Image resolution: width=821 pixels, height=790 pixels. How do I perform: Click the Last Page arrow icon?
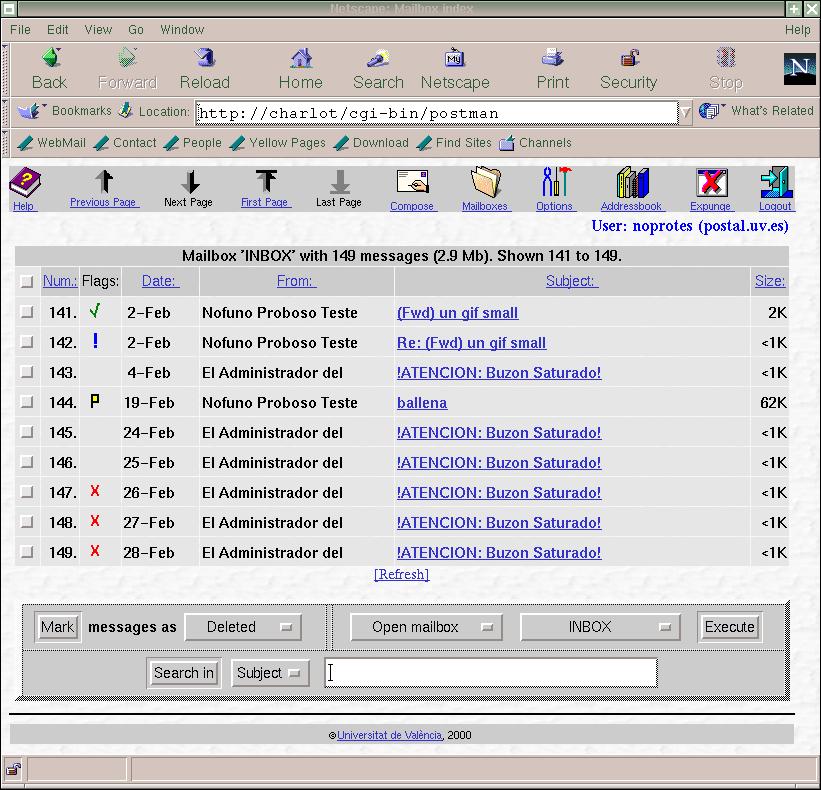pos(340,182)
